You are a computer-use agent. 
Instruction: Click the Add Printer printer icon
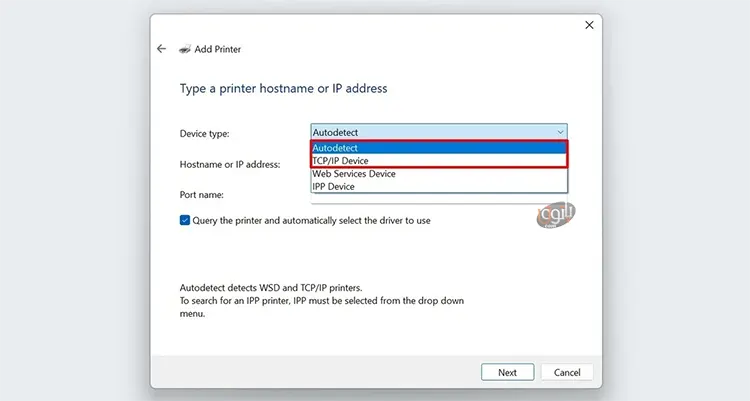click(185, 49)
